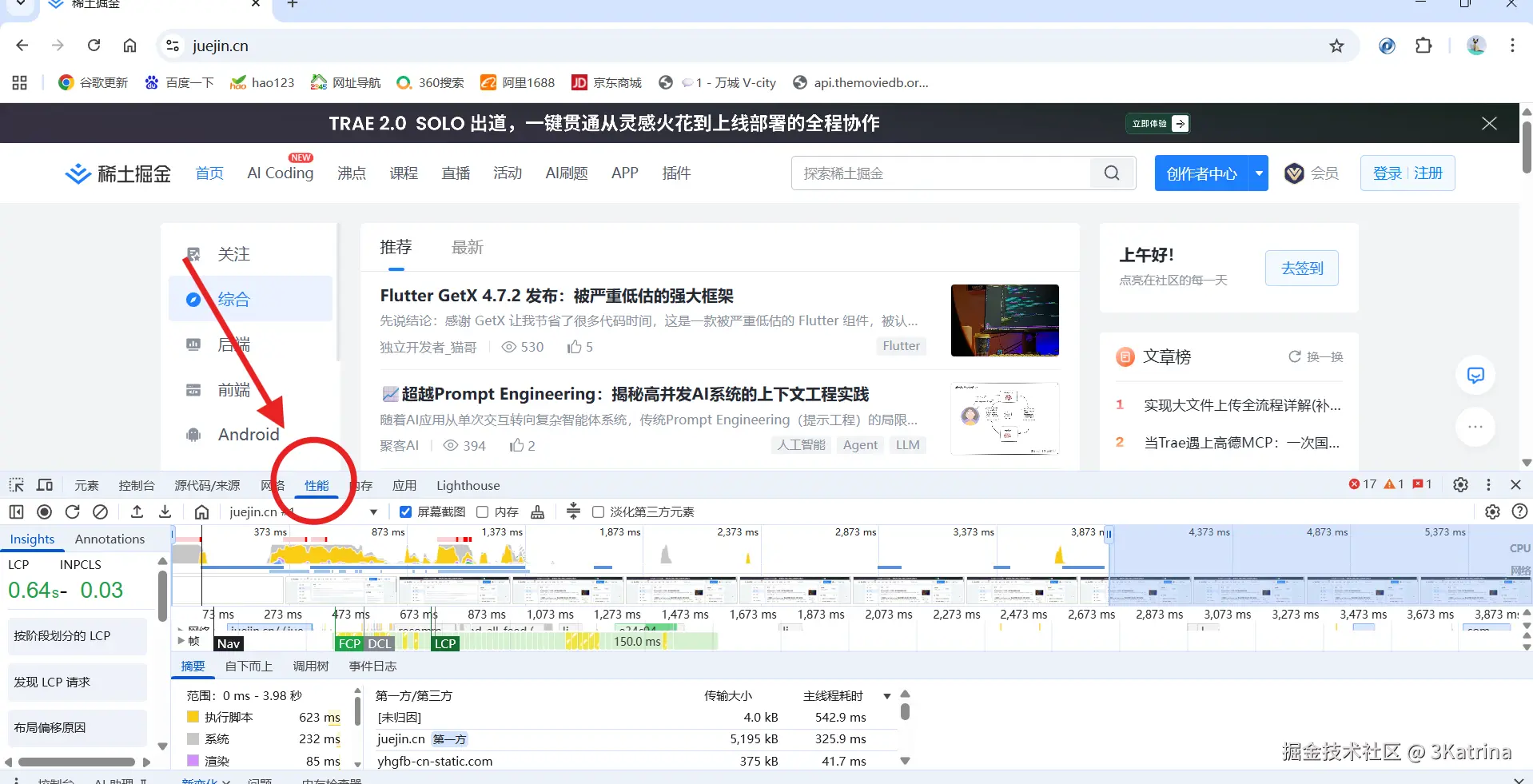The height and width of the screenshot is (784, 1533).
Task: Click the 登录 login link
Action: click(x=1388, y=173)
